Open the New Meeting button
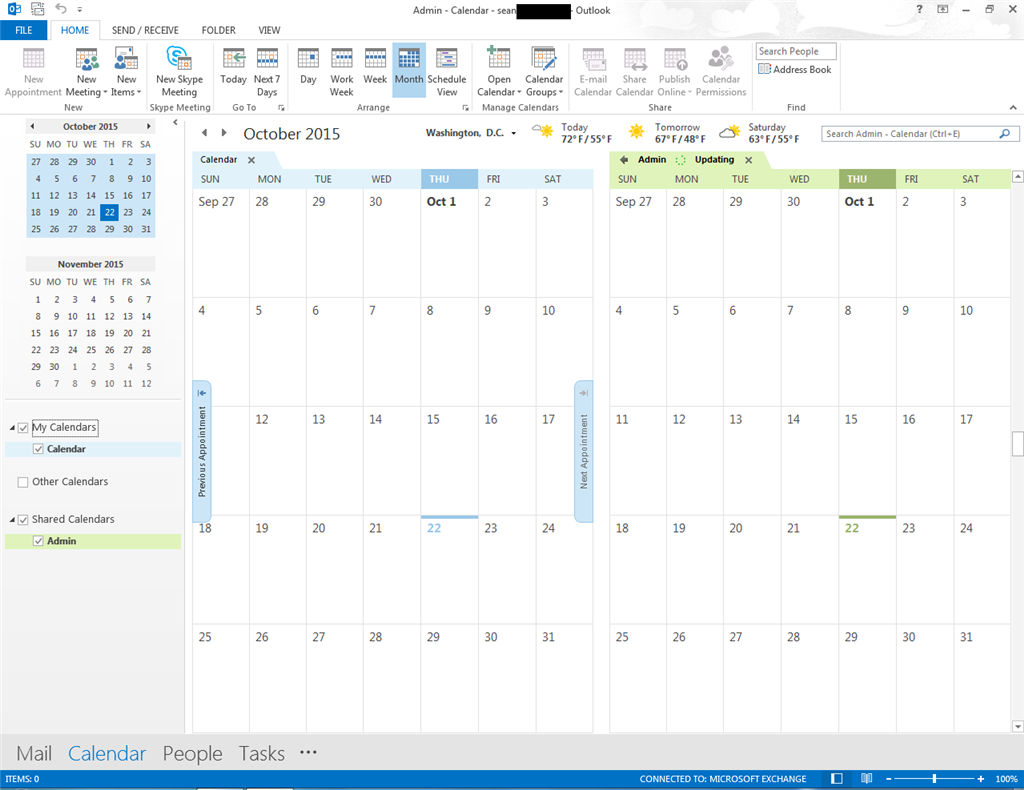 click(x=86, y=72)
